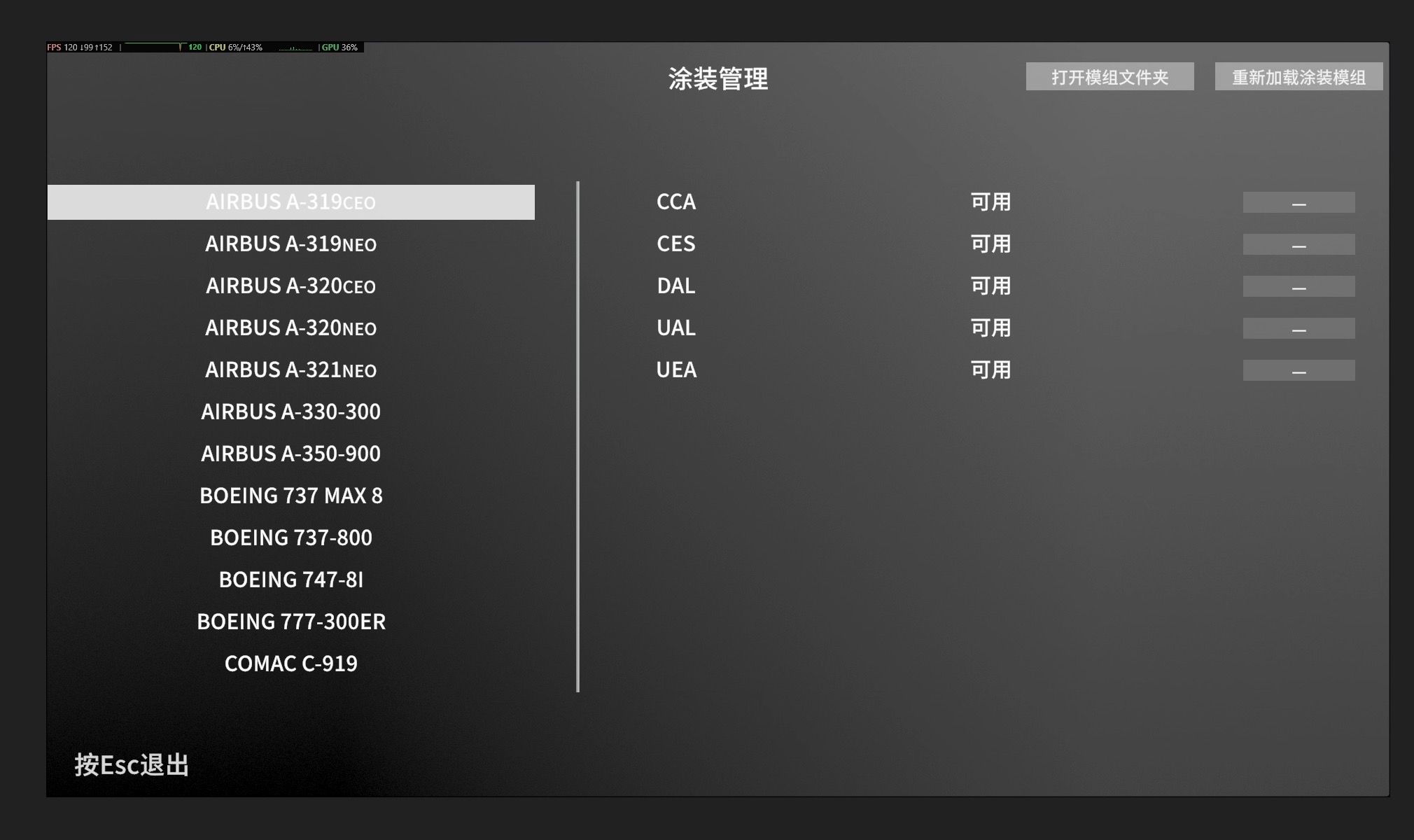Click the list divider scrollbar

coord(577,437)
